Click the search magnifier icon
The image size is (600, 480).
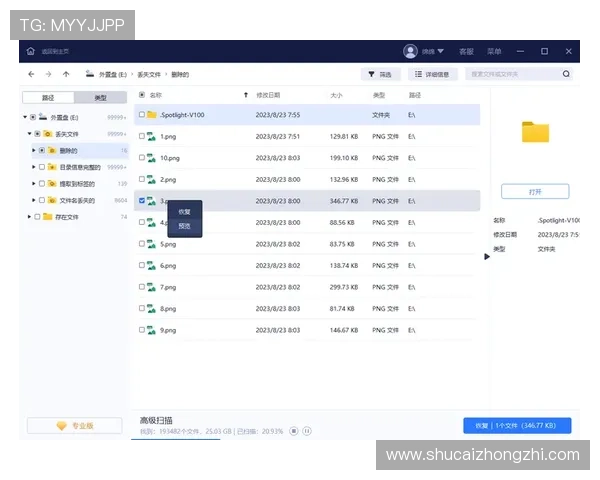[566, 74]
